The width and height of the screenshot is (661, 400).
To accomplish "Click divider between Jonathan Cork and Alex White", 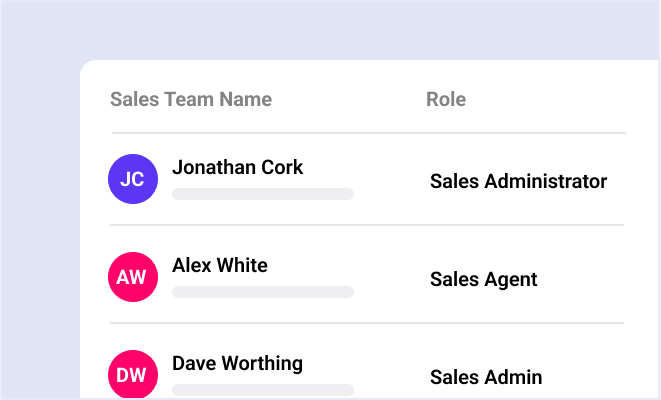I will click(x=368, y=225).
